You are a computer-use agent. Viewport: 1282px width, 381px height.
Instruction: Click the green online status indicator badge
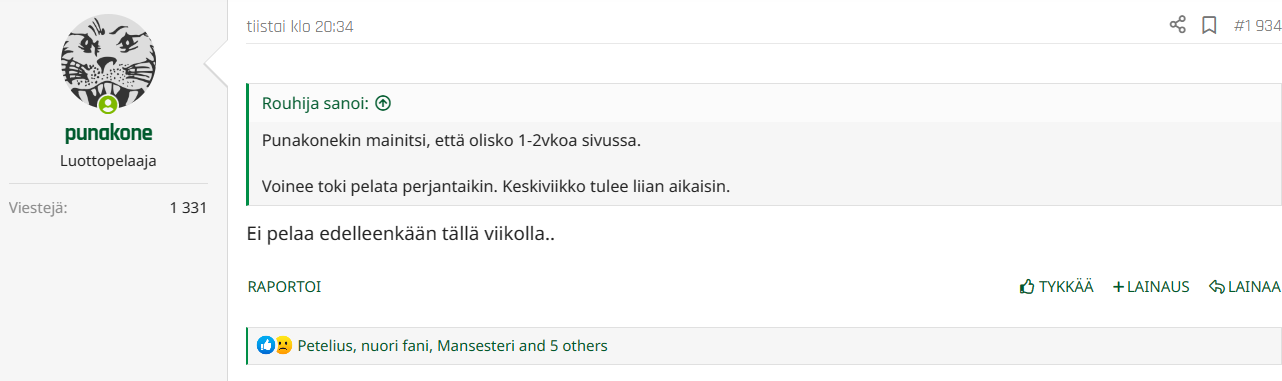coord(108,105)
